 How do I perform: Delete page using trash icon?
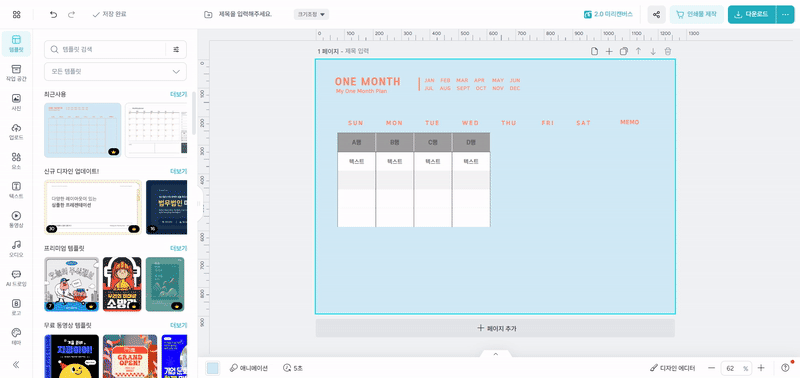click(668, 52)
